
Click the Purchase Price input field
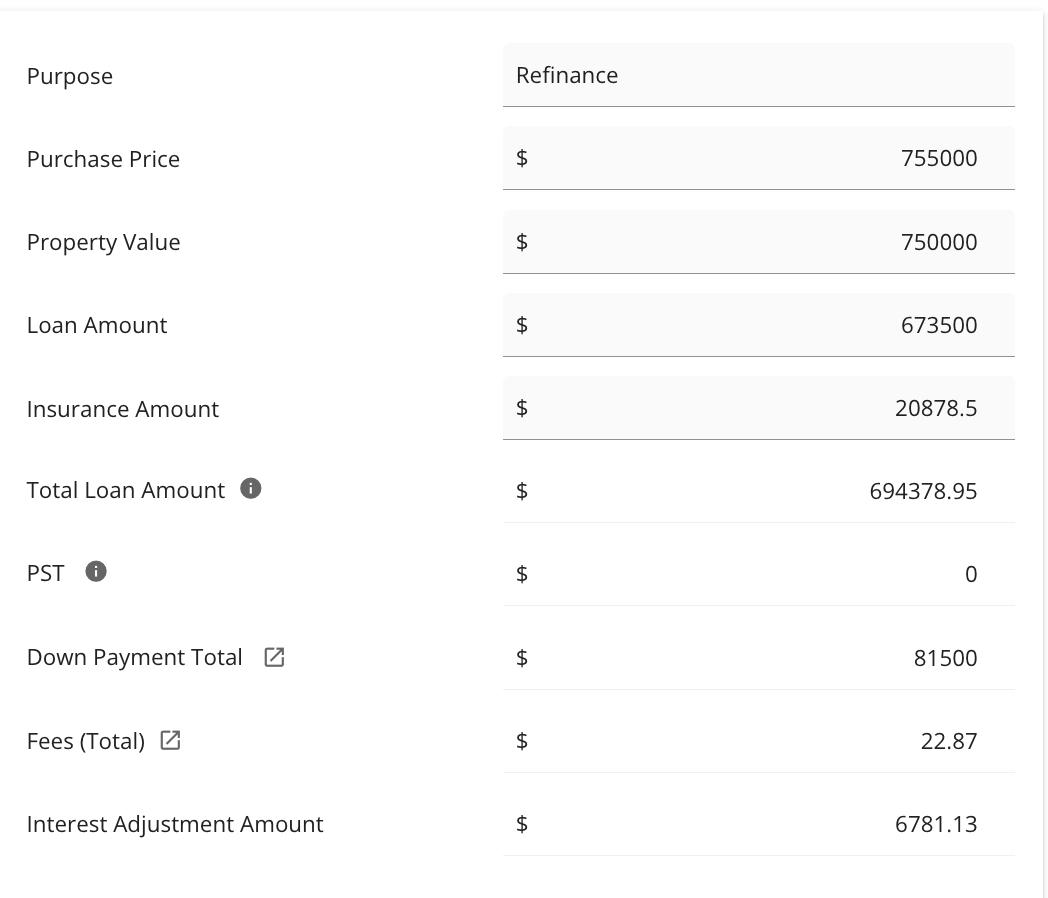coord(759,158)
